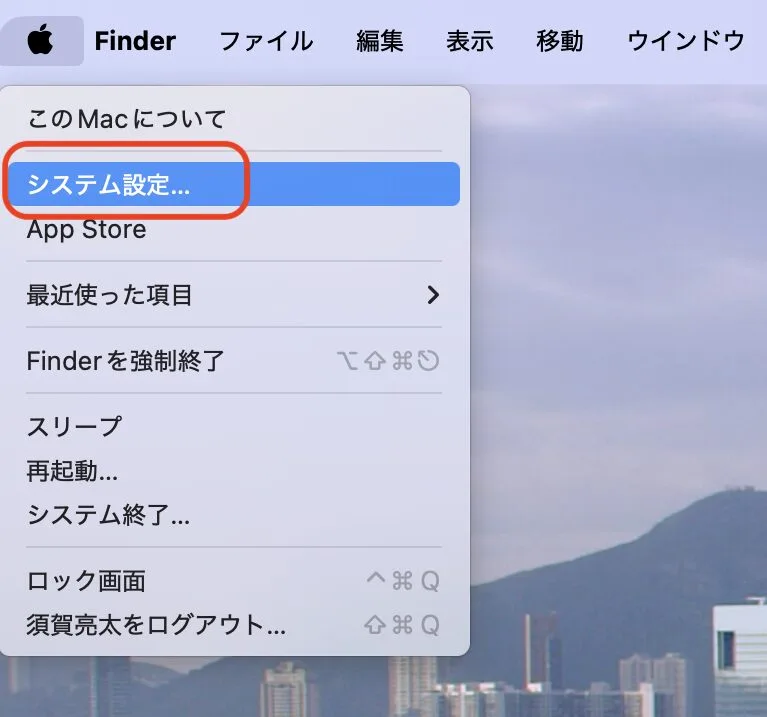Open the Finder menu in menu bar

[135, 41]
